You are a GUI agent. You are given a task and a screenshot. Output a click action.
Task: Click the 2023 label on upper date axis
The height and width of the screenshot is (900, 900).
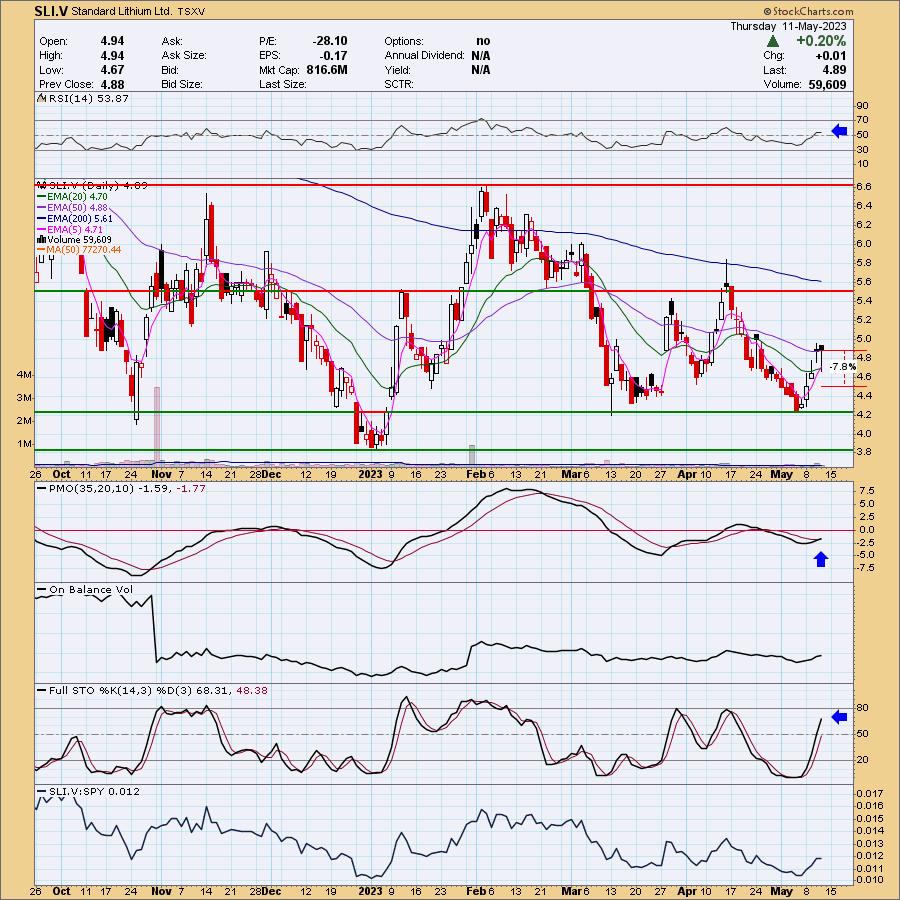pyautogui.click(x=370, y=474)
